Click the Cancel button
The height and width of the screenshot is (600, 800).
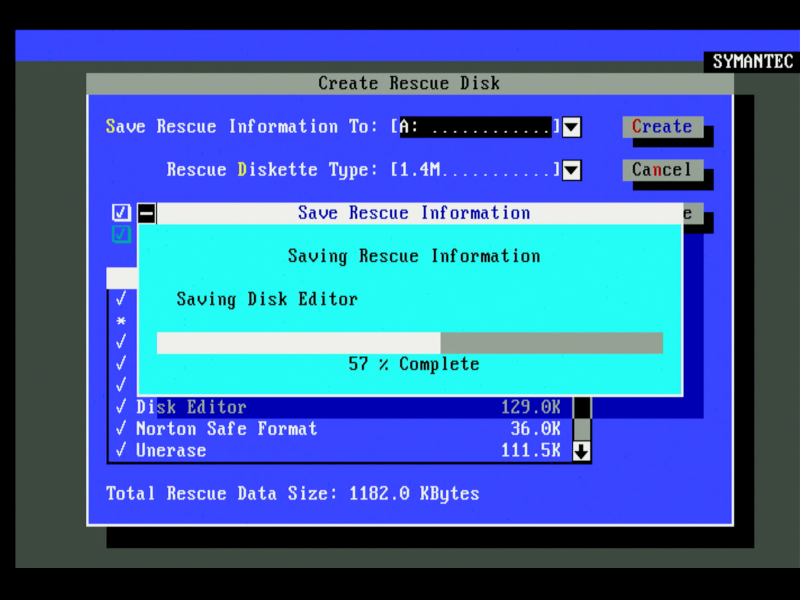click(x=662, y=170)
